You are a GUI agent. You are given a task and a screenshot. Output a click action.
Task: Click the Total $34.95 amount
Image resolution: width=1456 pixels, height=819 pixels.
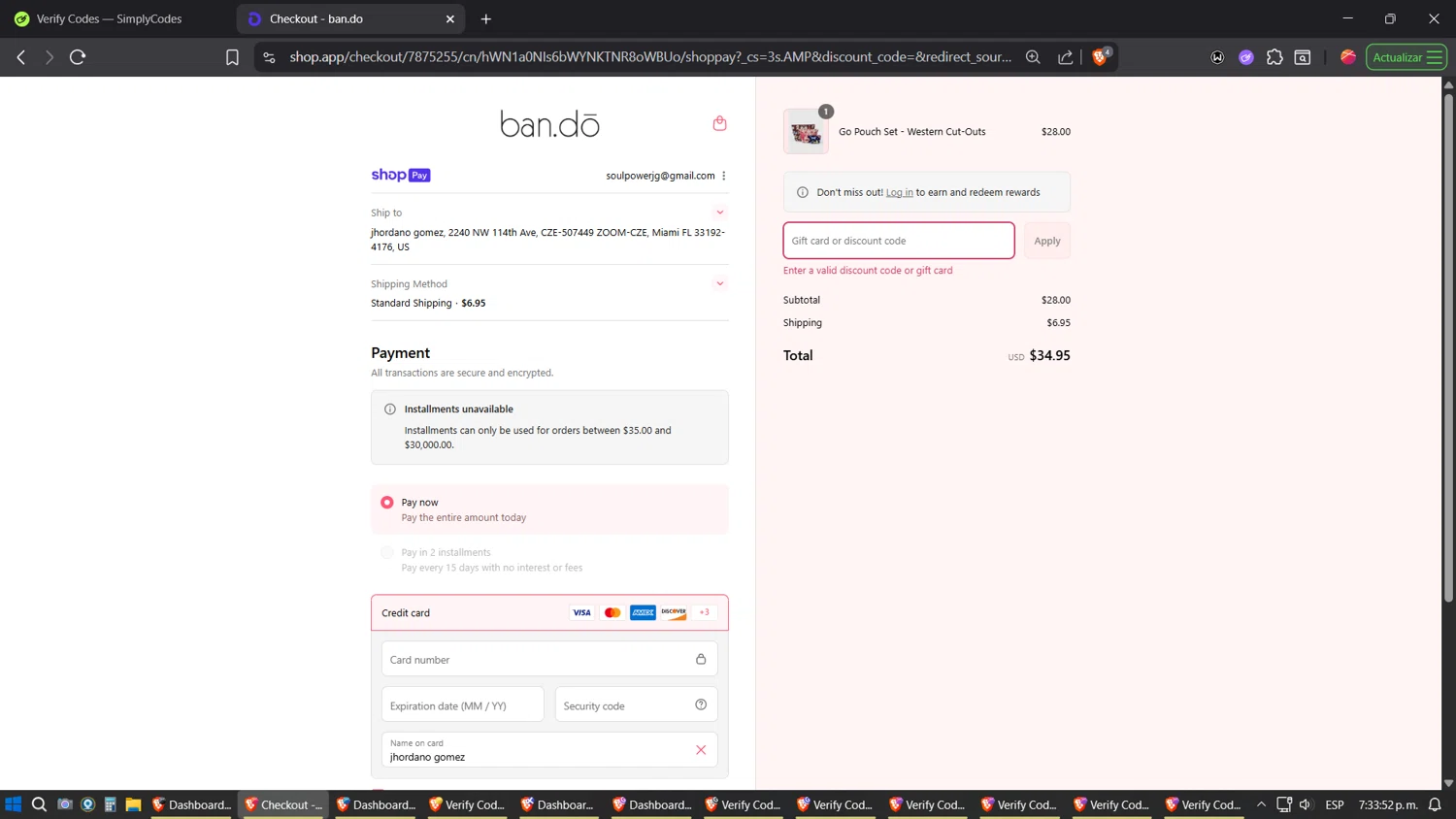click(1049, 356)
